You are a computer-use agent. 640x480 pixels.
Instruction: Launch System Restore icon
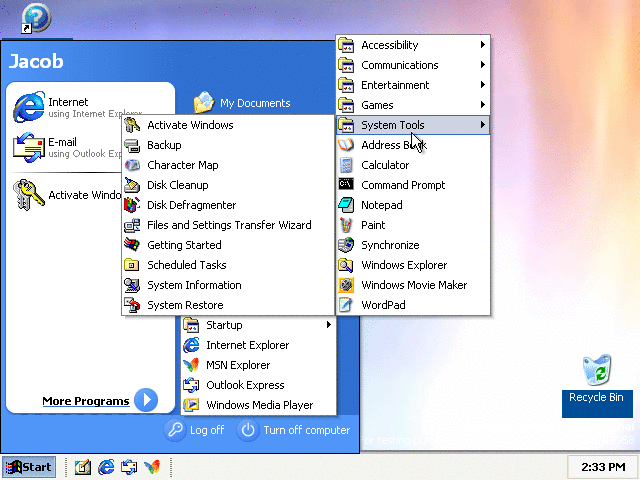pos(132,305)
